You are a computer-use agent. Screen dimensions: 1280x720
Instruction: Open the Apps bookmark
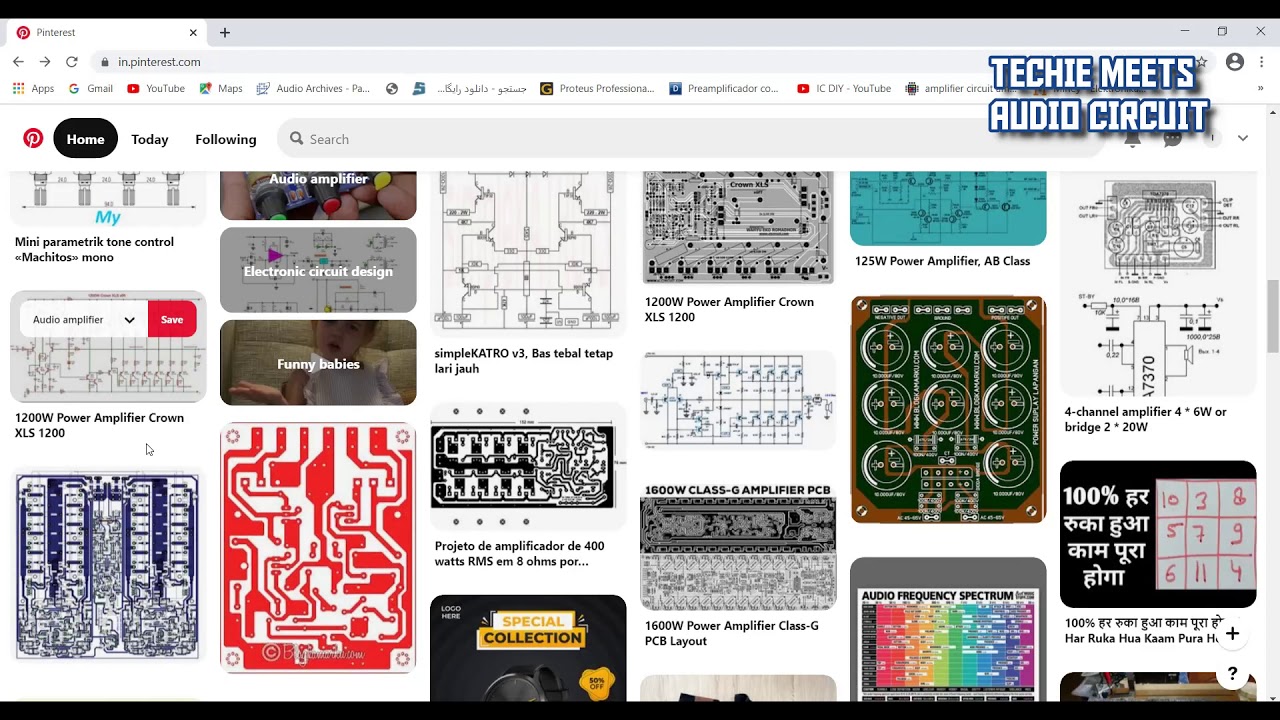pos(34,88)
